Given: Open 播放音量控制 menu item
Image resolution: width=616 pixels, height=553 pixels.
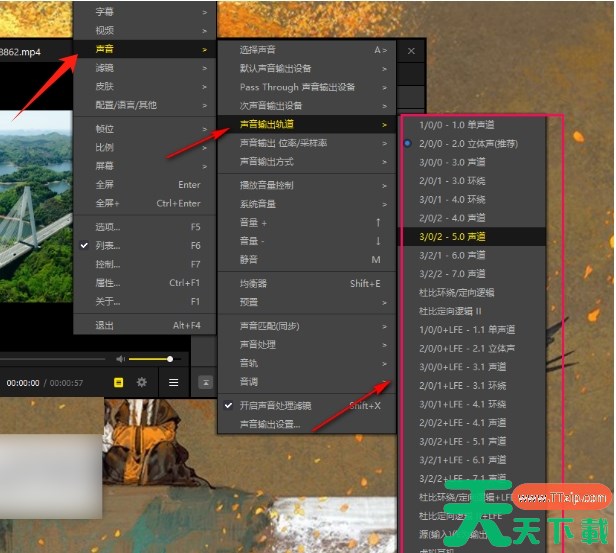Looking at the screenshot, I should click(306, 185).
